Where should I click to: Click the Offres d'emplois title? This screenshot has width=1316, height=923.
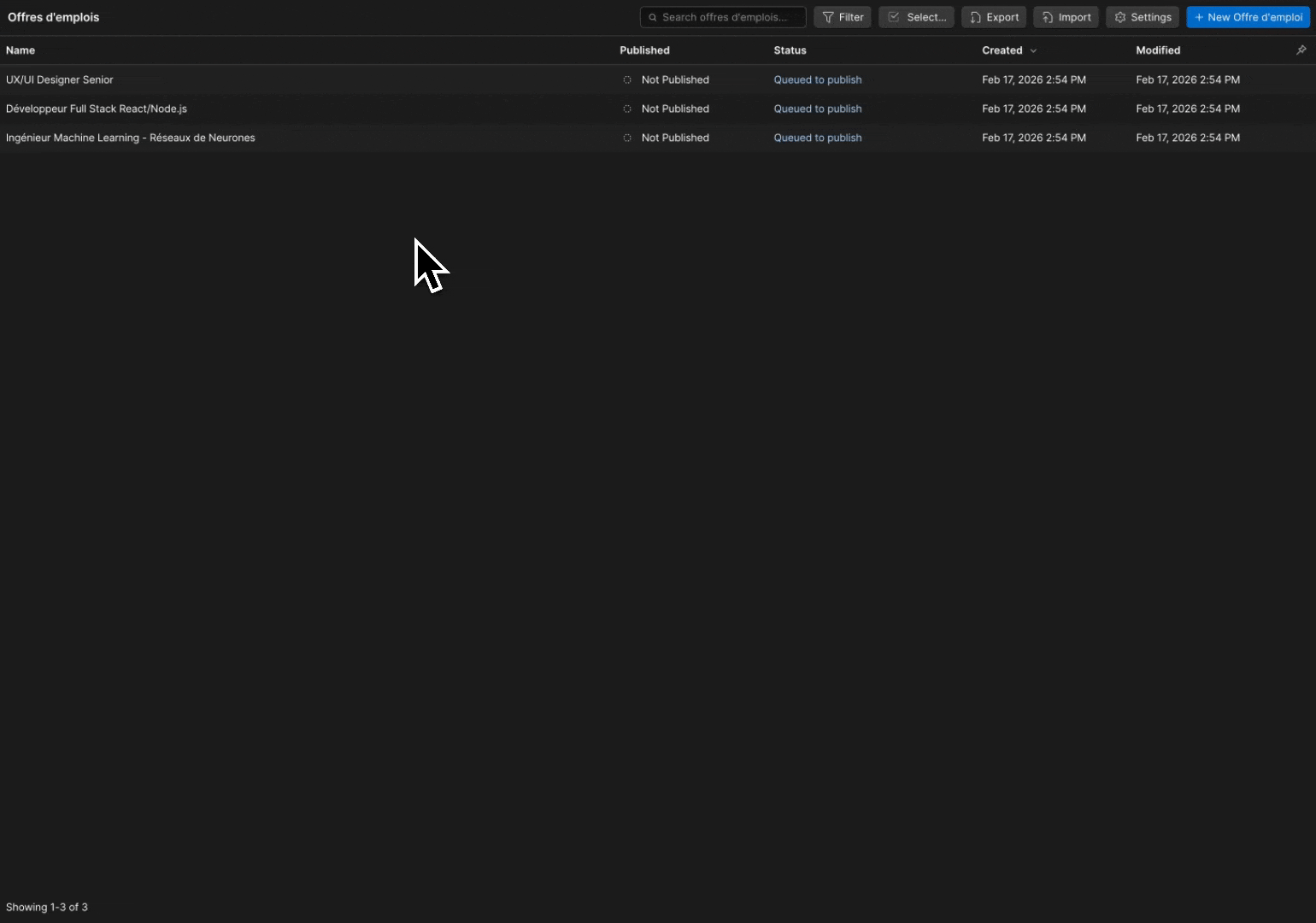(x=54, y=16)
